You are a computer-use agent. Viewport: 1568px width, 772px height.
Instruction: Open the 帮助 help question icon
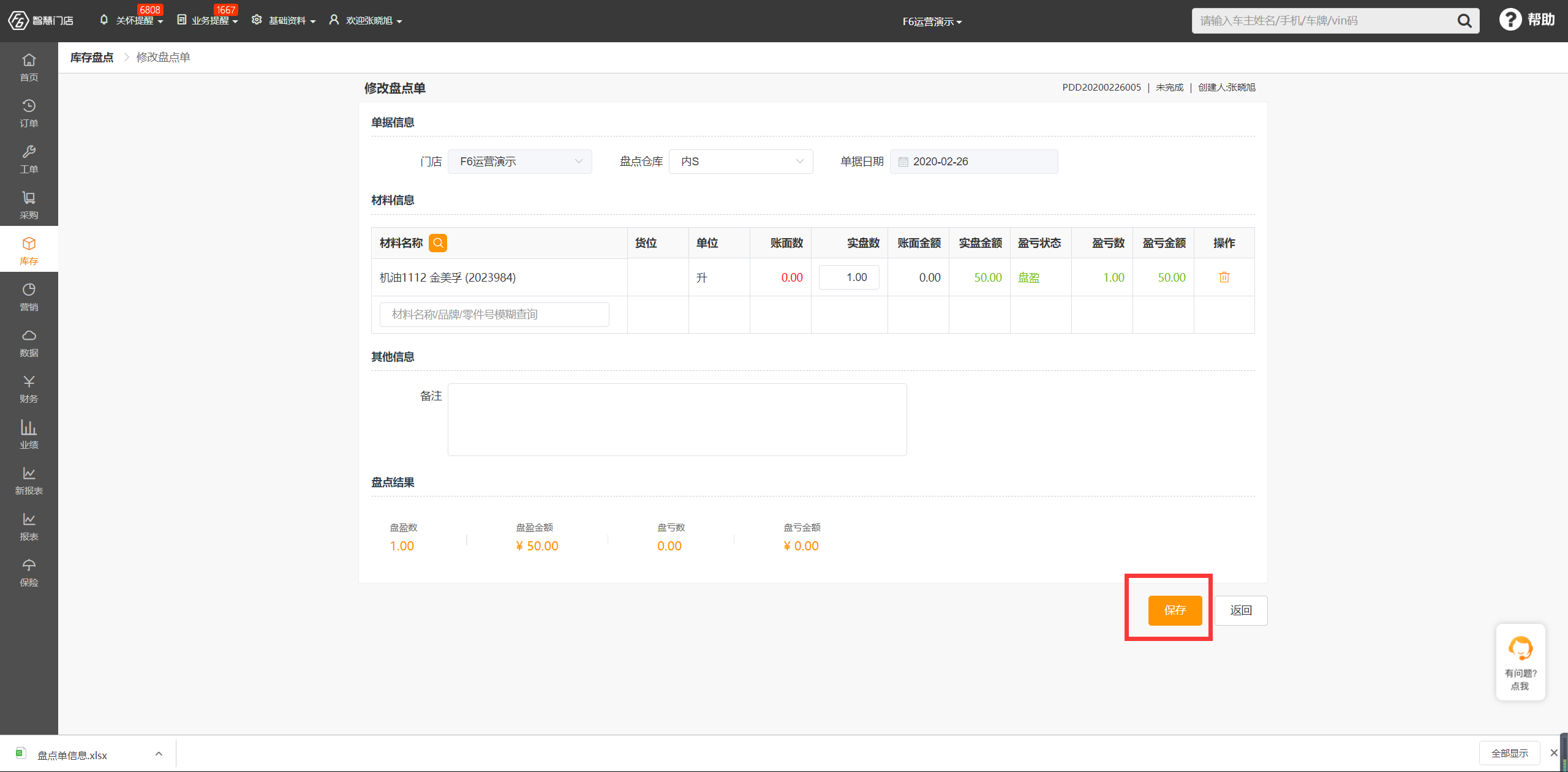1510,20
